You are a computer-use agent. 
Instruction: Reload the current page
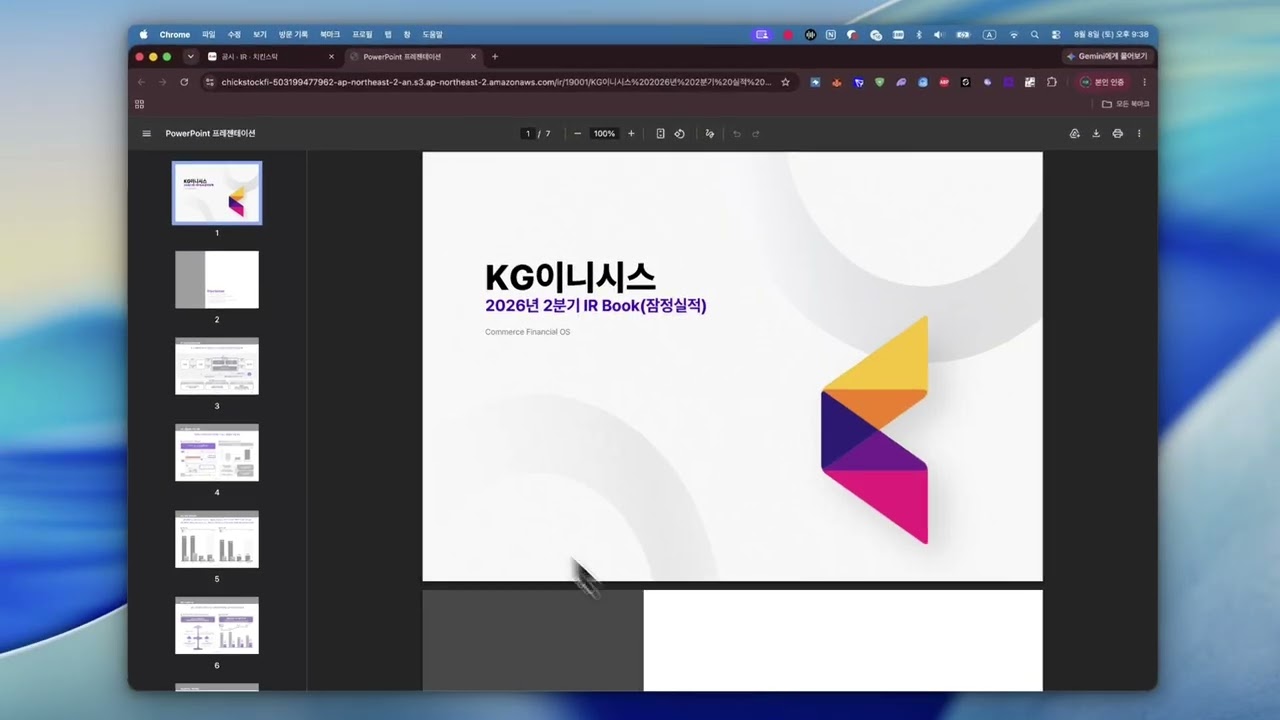point(184,82)
